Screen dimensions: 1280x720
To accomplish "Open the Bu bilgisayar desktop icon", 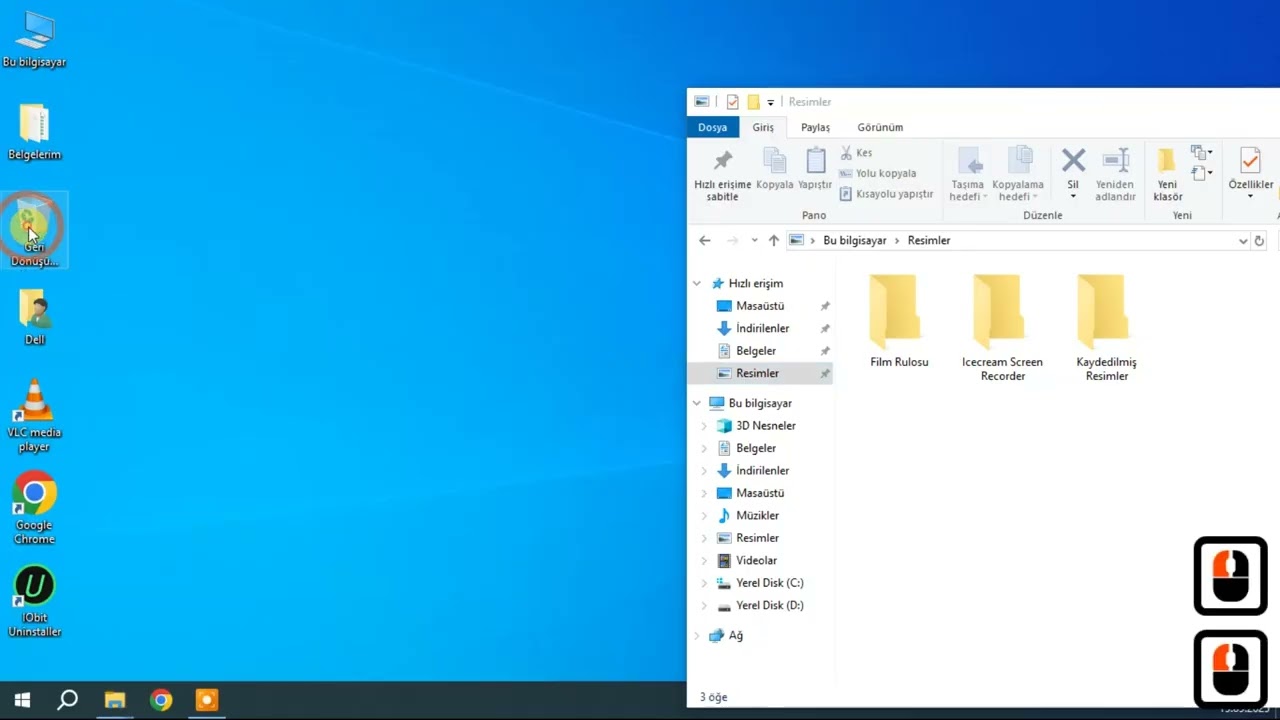I will click(34, 40).
